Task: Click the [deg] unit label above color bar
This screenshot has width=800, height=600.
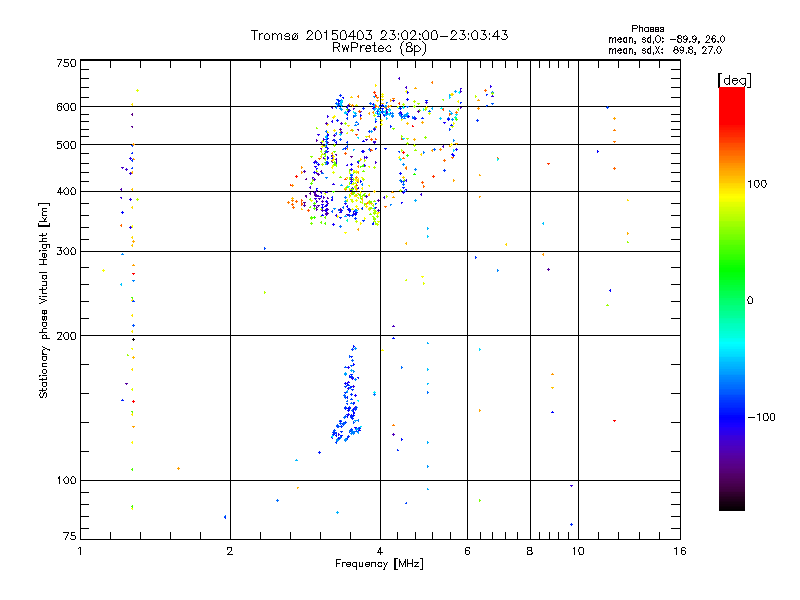Action: coord(734,81)
